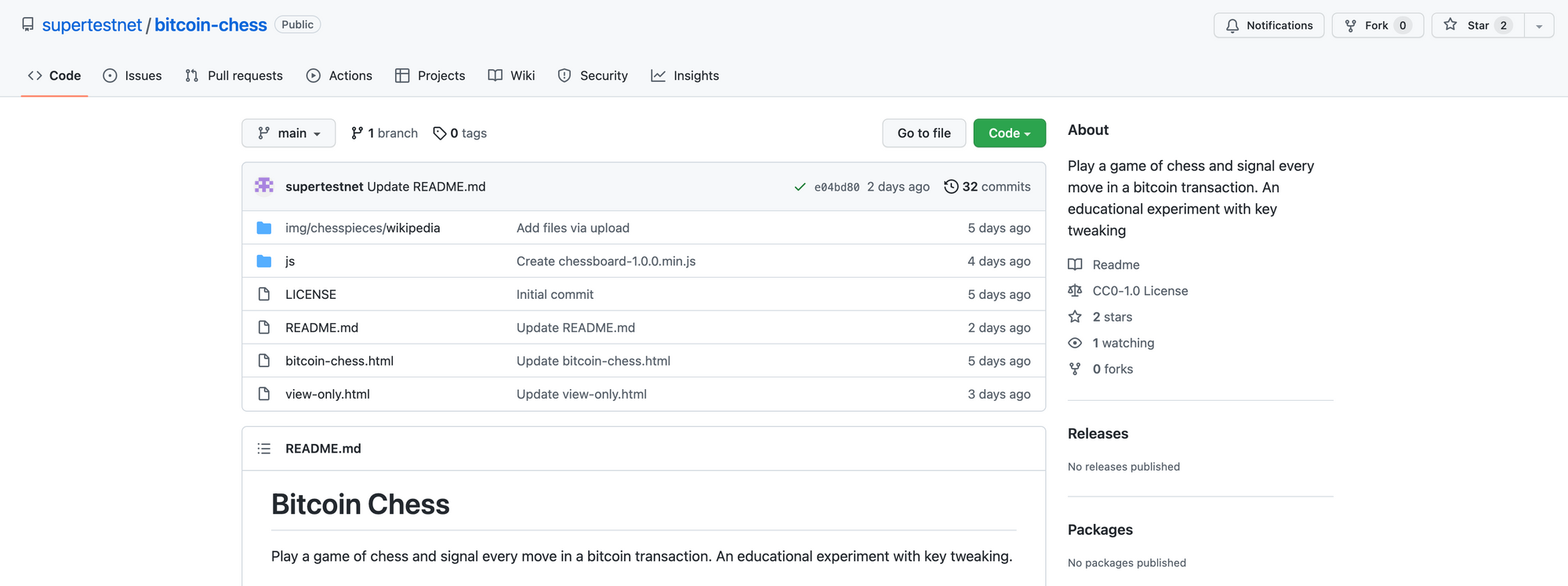Viewport: 1568px width, 586px height.
Task: Open the Releases heading link
Action: coord(1098,434)
